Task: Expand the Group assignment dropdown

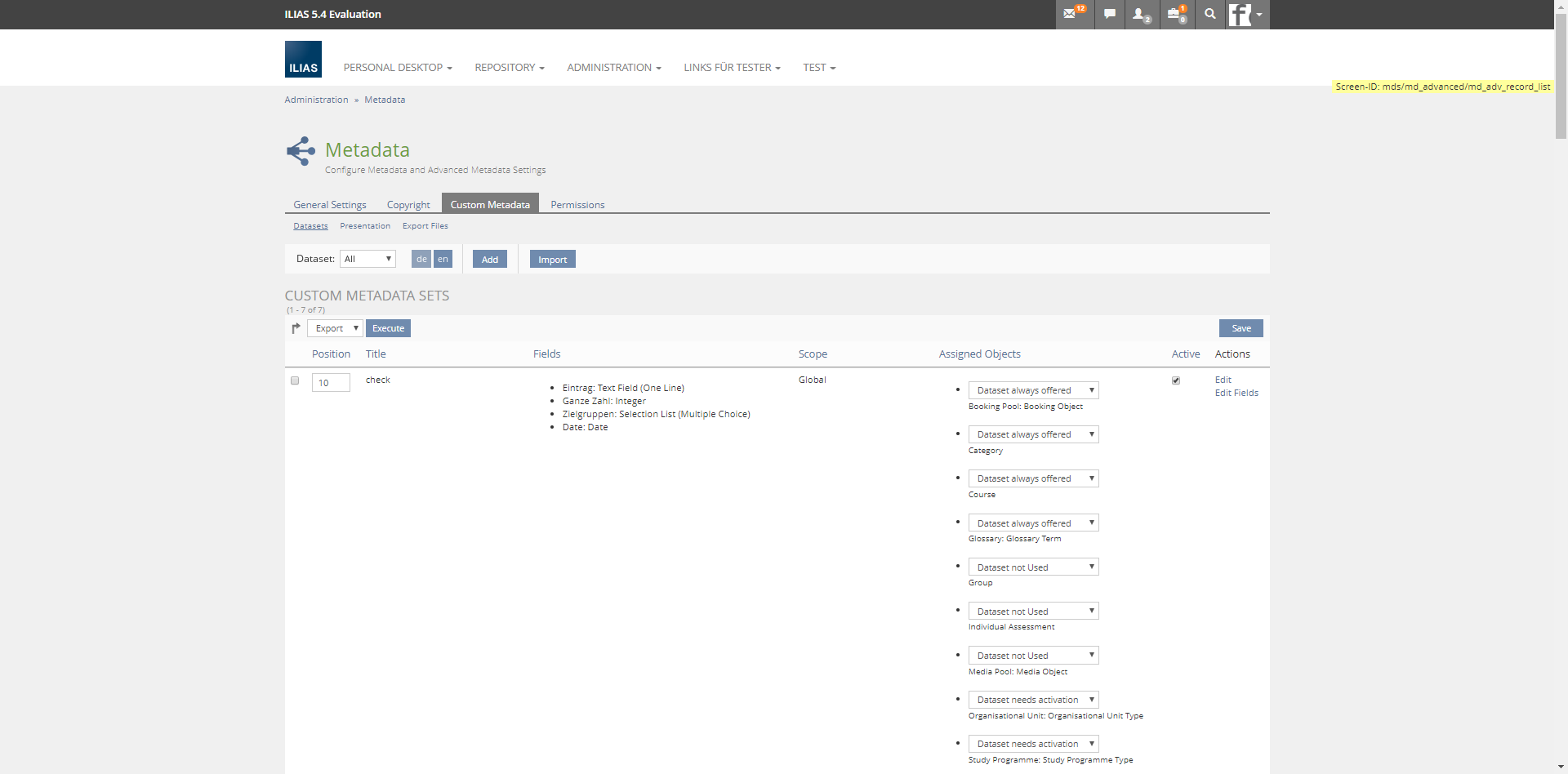Action: pyautogui.click(x=1033, y=567)
